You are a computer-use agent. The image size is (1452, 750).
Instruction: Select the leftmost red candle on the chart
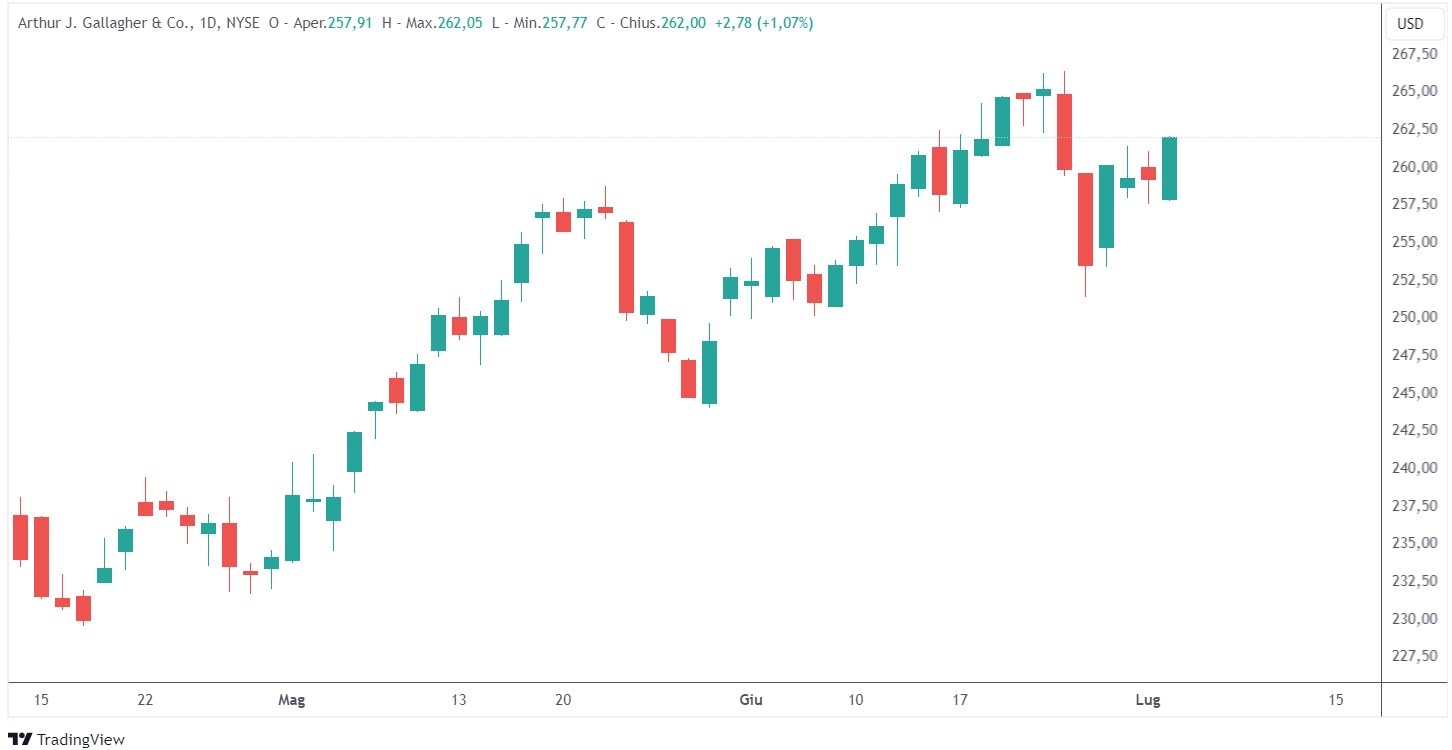tap(20, 537)
